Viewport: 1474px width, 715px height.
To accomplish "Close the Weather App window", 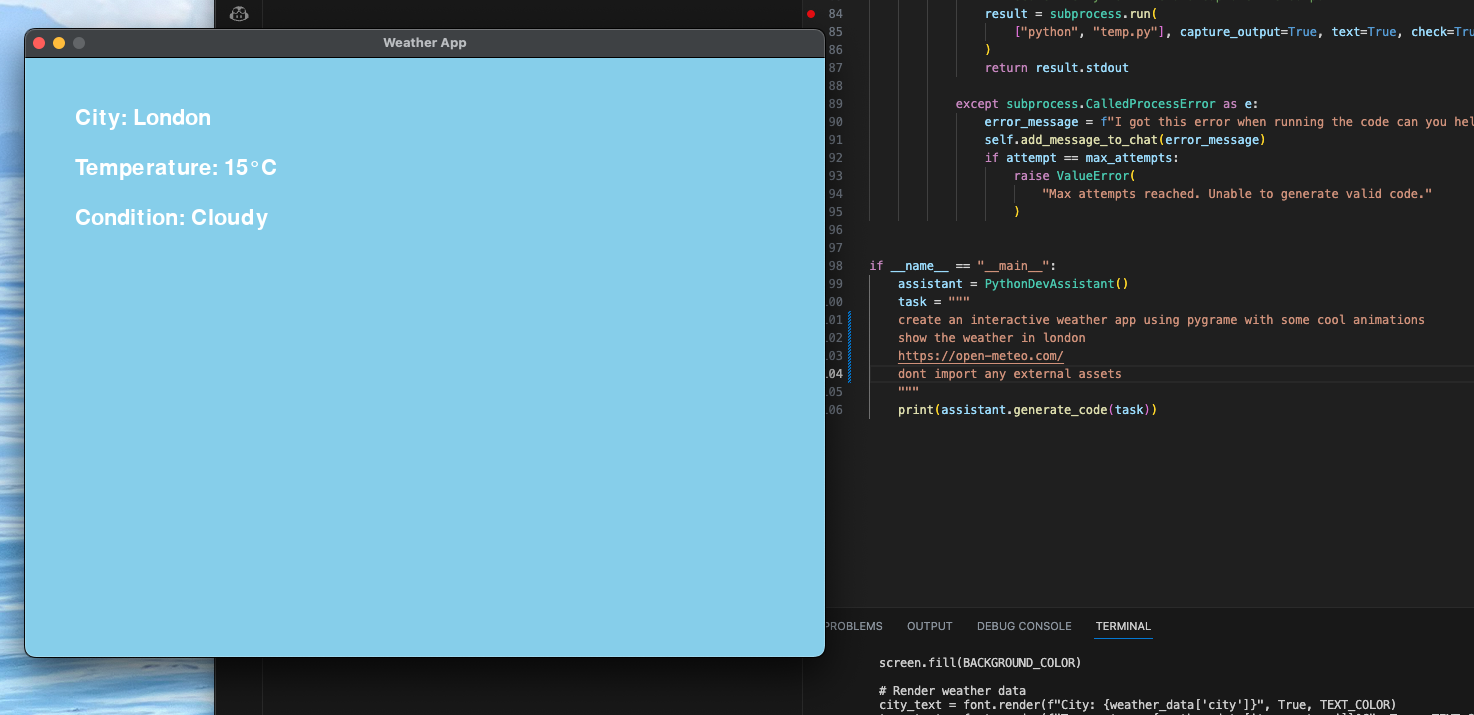I will [x=39, y=43].
